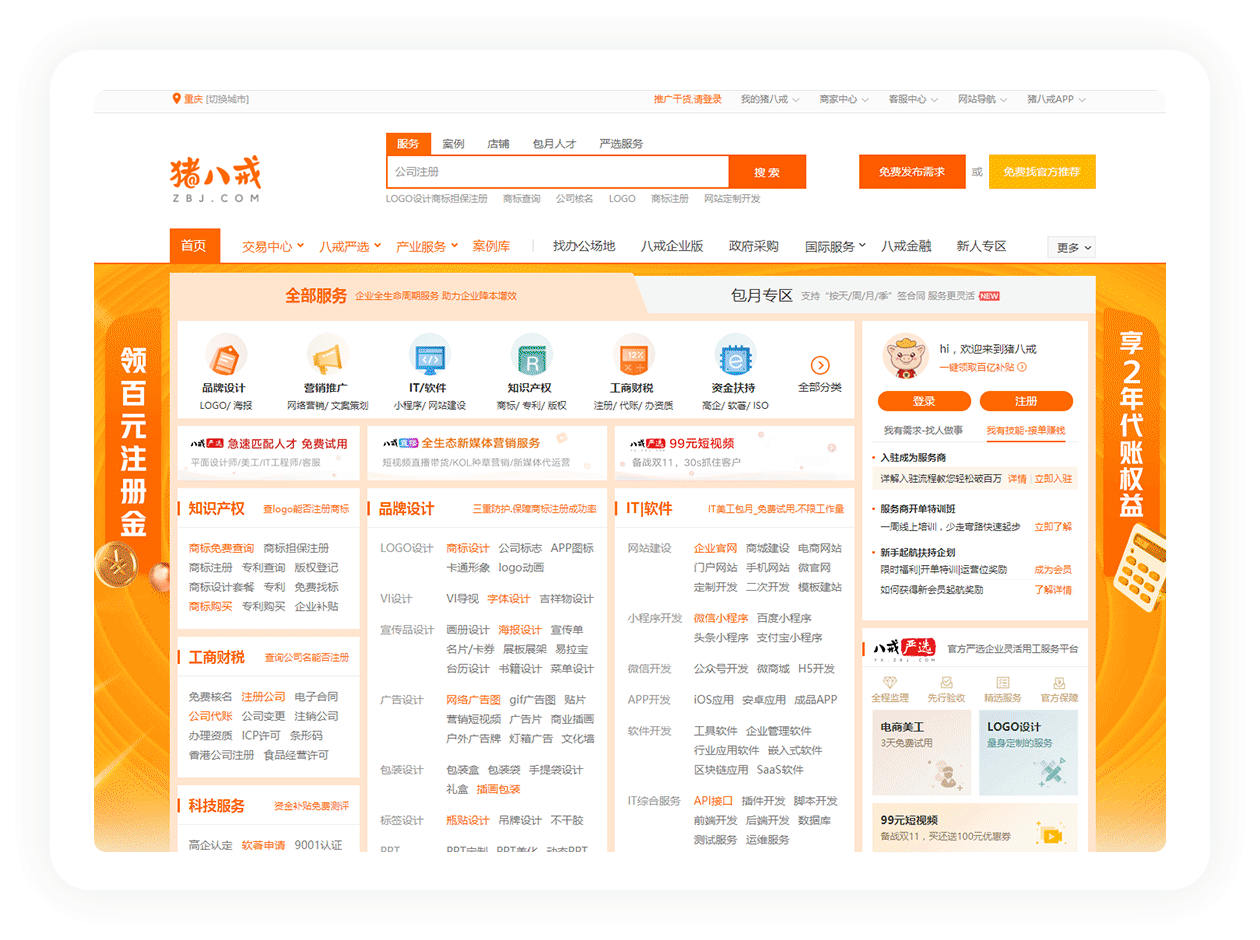Screen dimensions: 1260x940
Task: Open 案例库 in main navigation
Action: 491,246
